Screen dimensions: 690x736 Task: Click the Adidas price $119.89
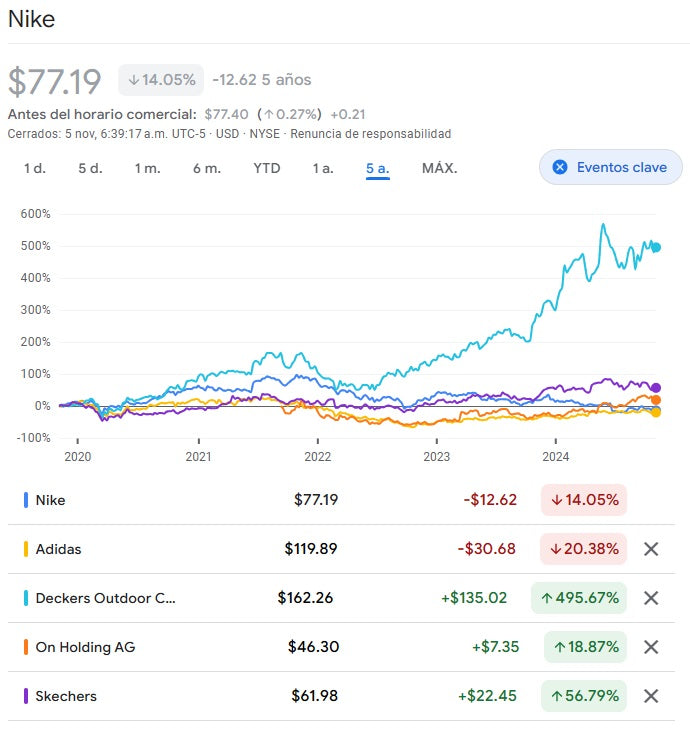[x=311, y=549]
